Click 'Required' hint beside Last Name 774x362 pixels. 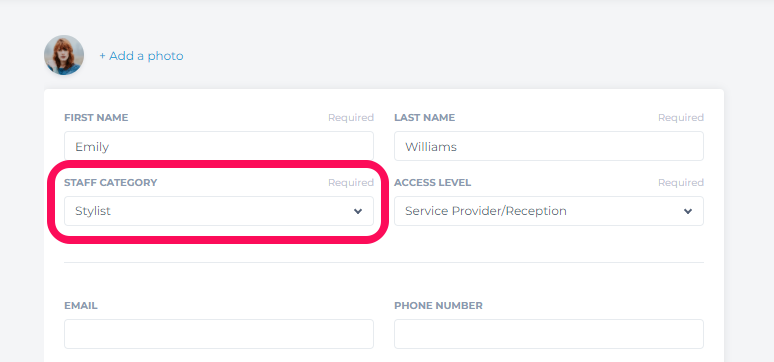tap(681, 118)
